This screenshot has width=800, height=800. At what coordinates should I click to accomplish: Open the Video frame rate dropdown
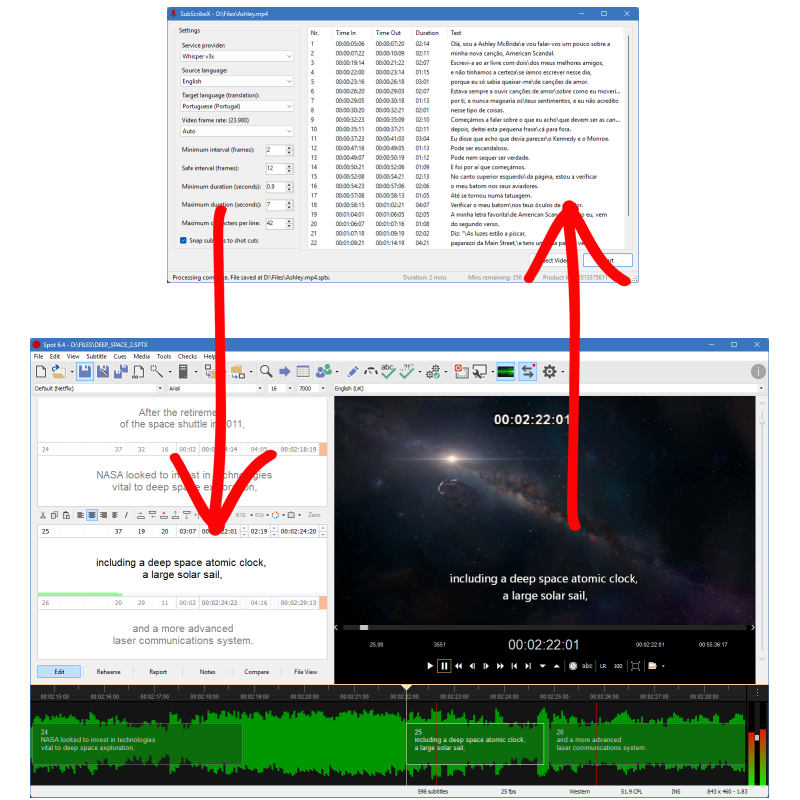coord(237,131)
